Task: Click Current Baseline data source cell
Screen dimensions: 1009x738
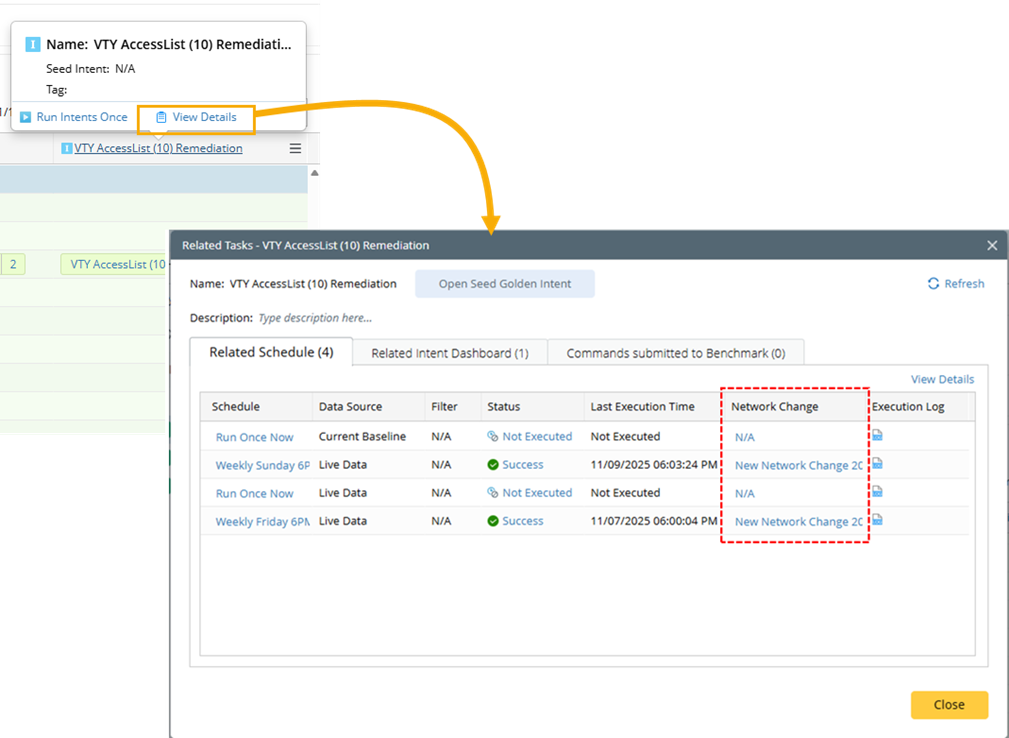Action: (x=362, y=436)
